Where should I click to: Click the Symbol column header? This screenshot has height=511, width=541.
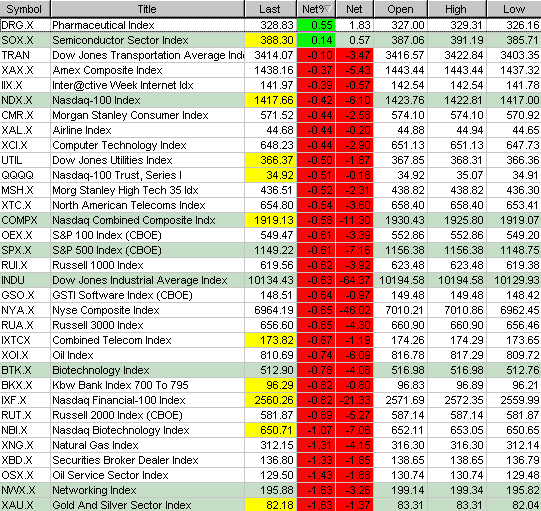pos(25,9)
